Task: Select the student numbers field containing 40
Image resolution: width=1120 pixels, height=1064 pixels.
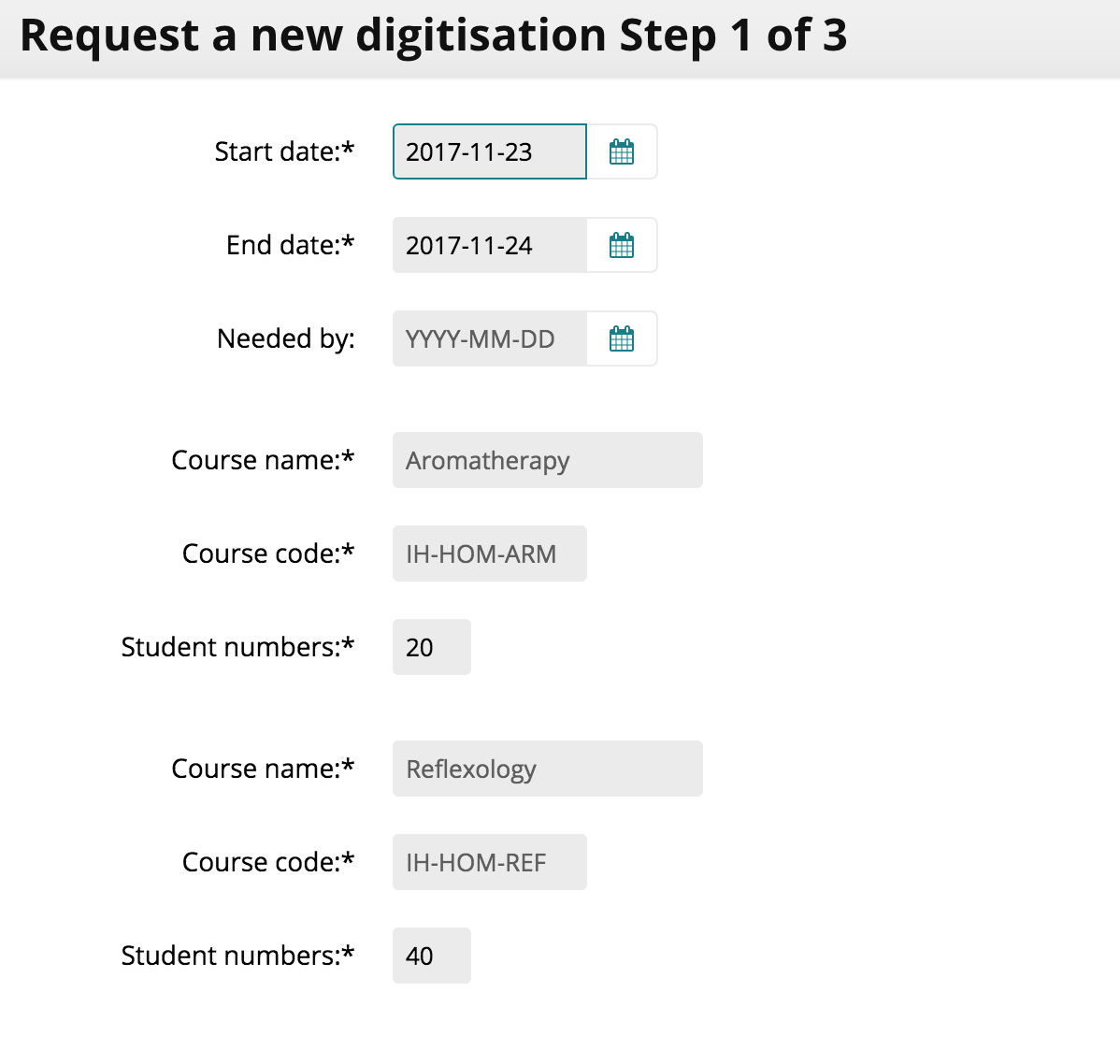Action: (x=431, y=956)
